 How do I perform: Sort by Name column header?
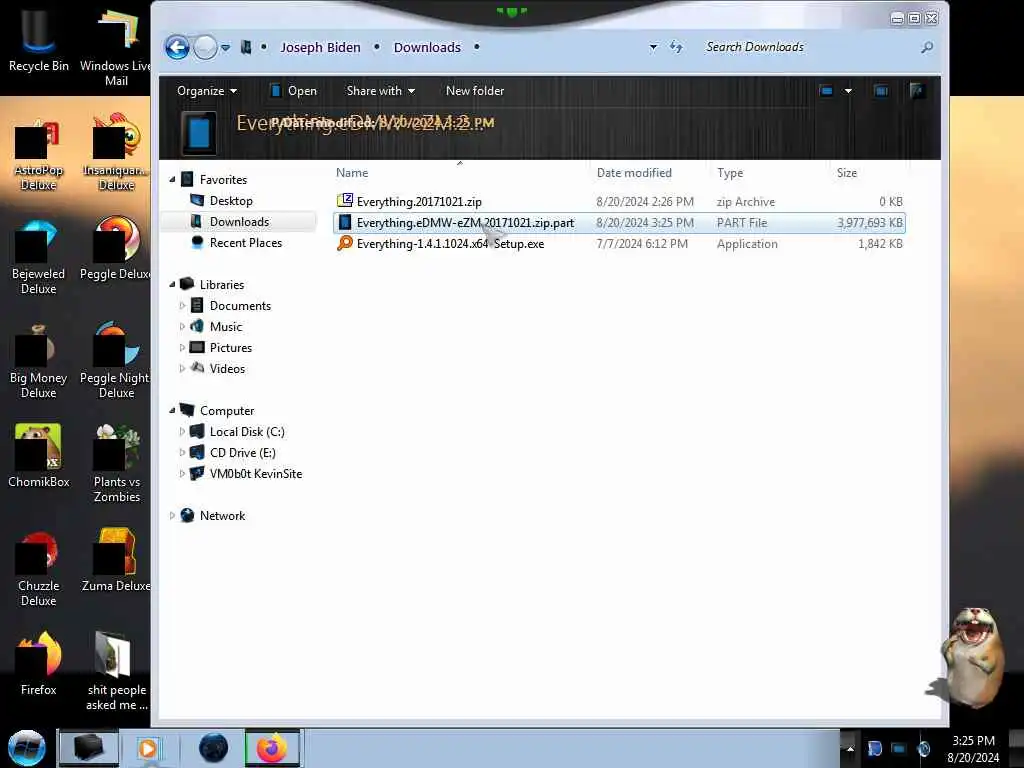coord(352,172)
